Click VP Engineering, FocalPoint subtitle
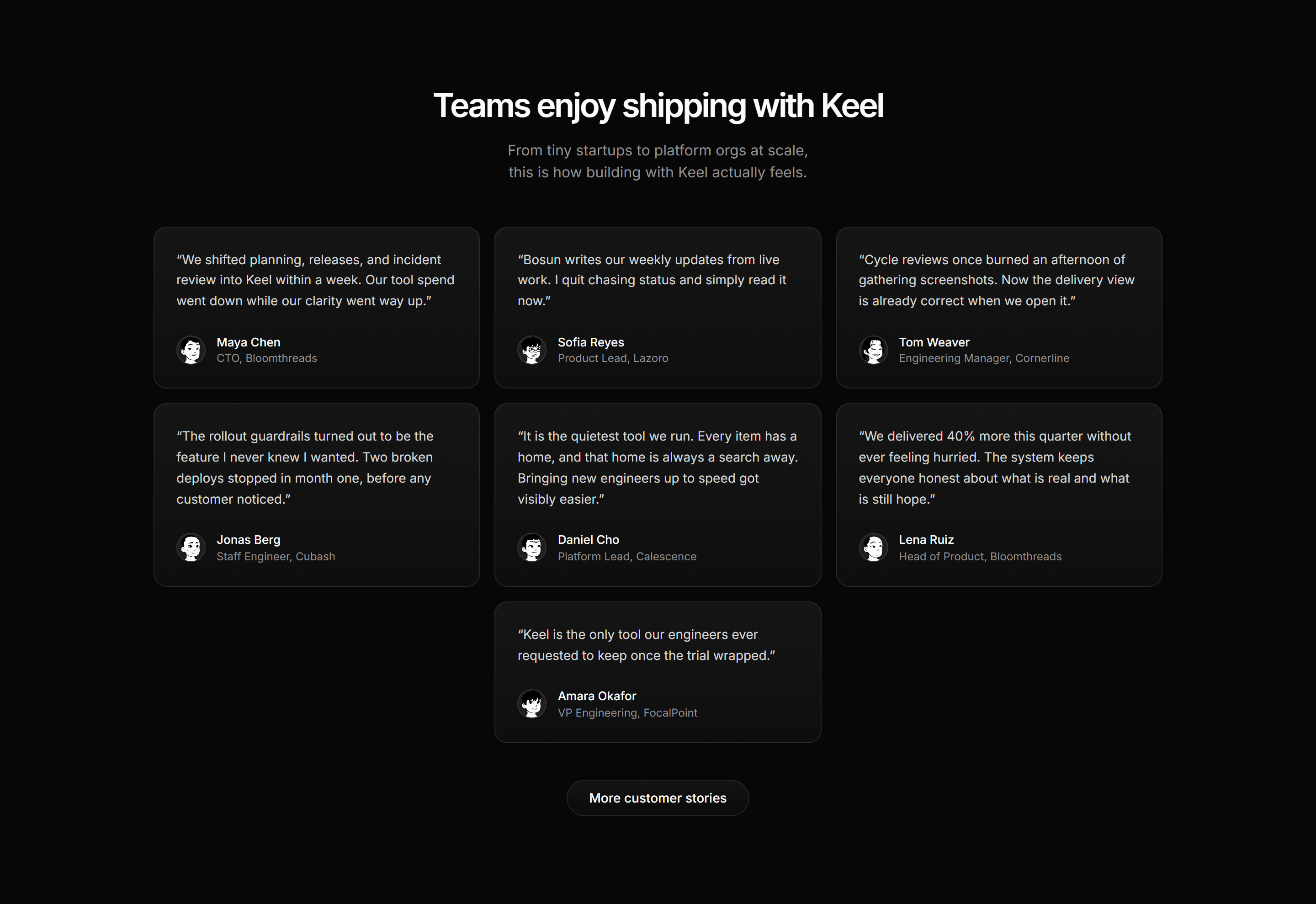The height and width of the screenshot is (904, 1316). 627,713
